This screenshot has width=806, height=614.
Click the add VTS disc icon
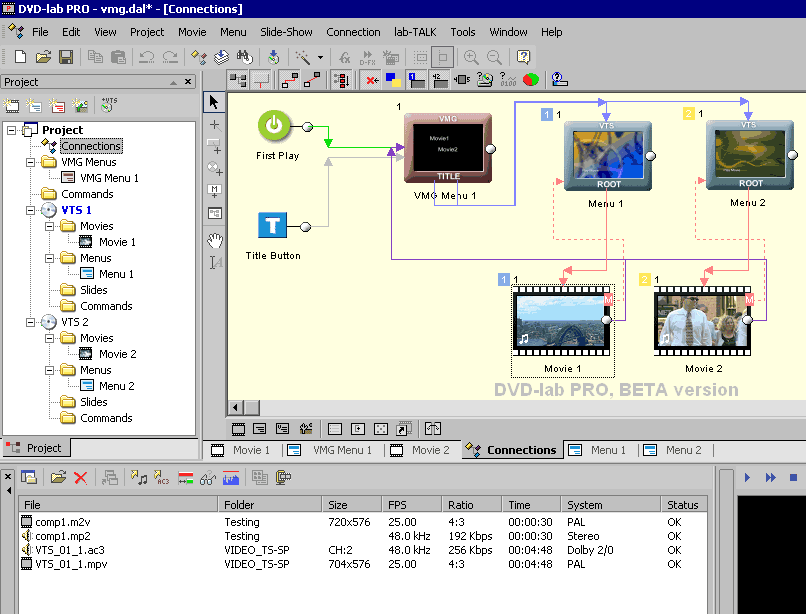108,105
